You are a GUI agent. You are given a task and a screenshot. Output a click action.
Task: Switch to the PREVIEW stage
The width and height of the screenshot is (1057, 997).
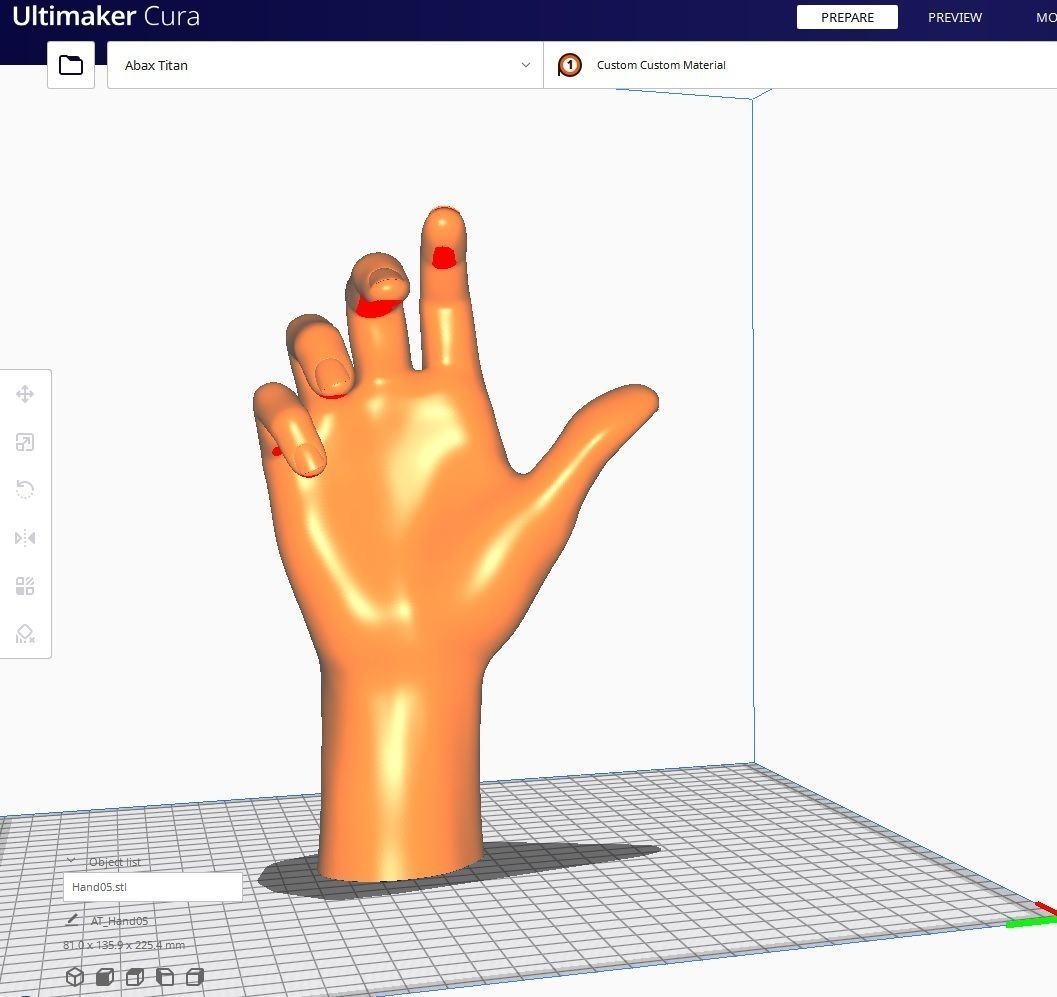click(x=955, y=18)
